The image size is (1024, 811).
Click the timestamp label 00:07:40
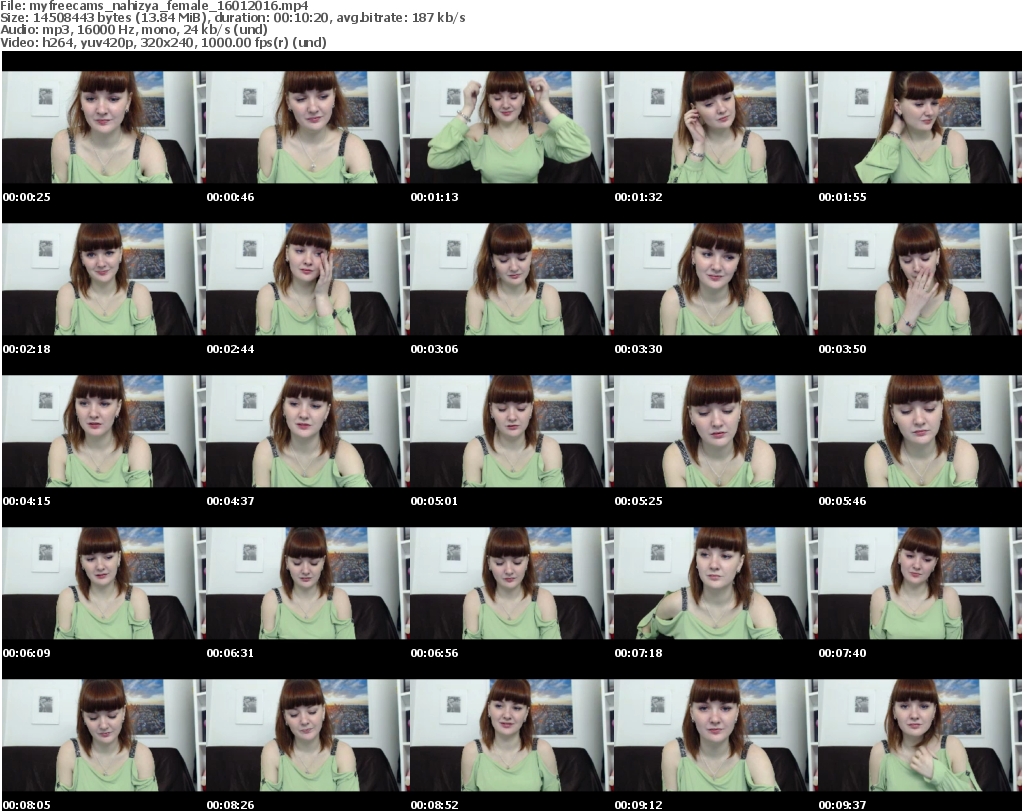click(x=842, y=654)
